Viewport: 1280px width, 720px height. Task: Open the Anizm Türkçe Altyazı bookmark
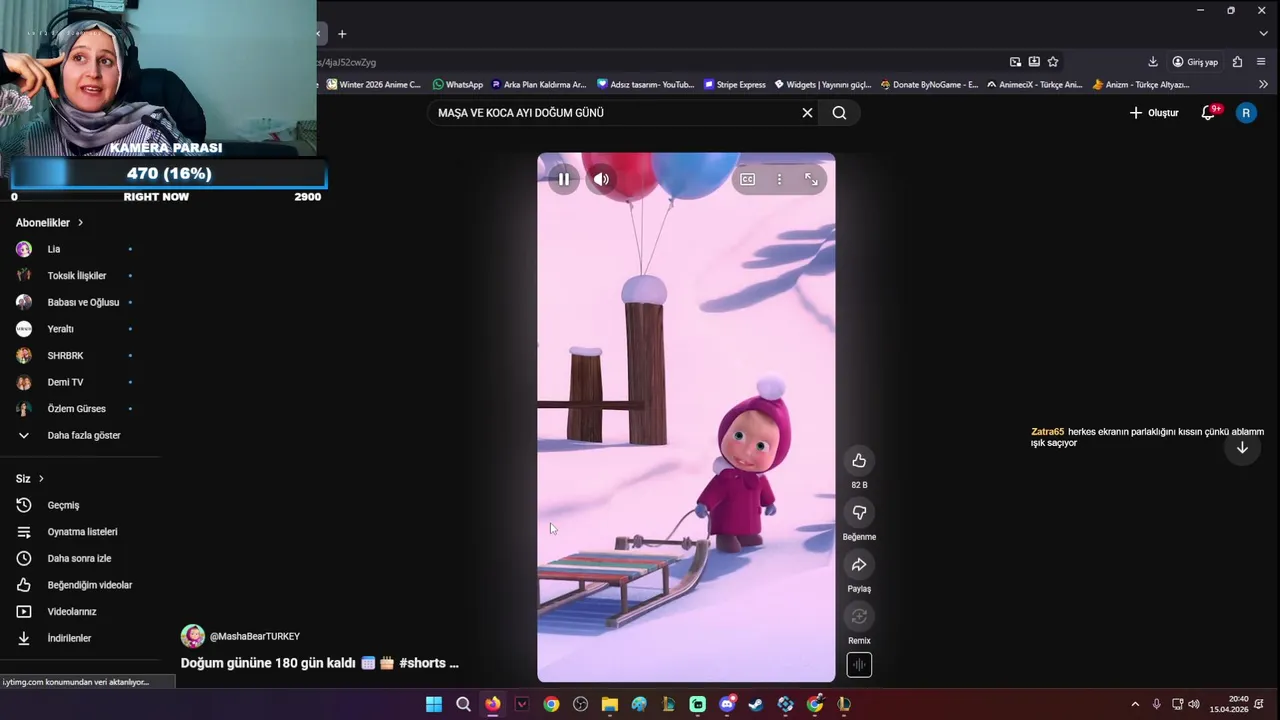click(x=1141, y=85)
